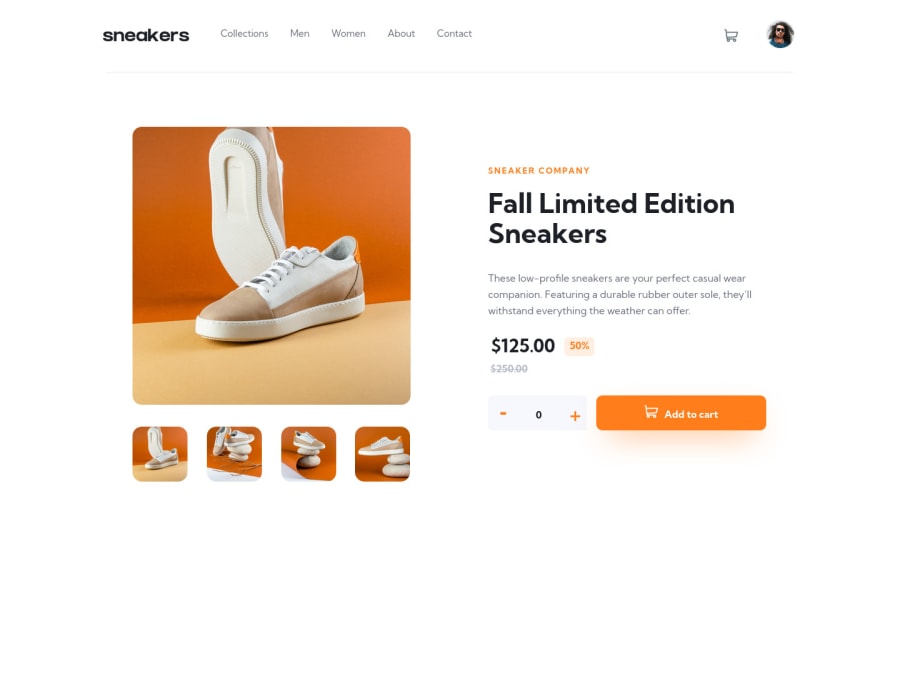Viewport: 900px width, 689px height.
Task: Navigate to the Women page
Action: point(348,33)
